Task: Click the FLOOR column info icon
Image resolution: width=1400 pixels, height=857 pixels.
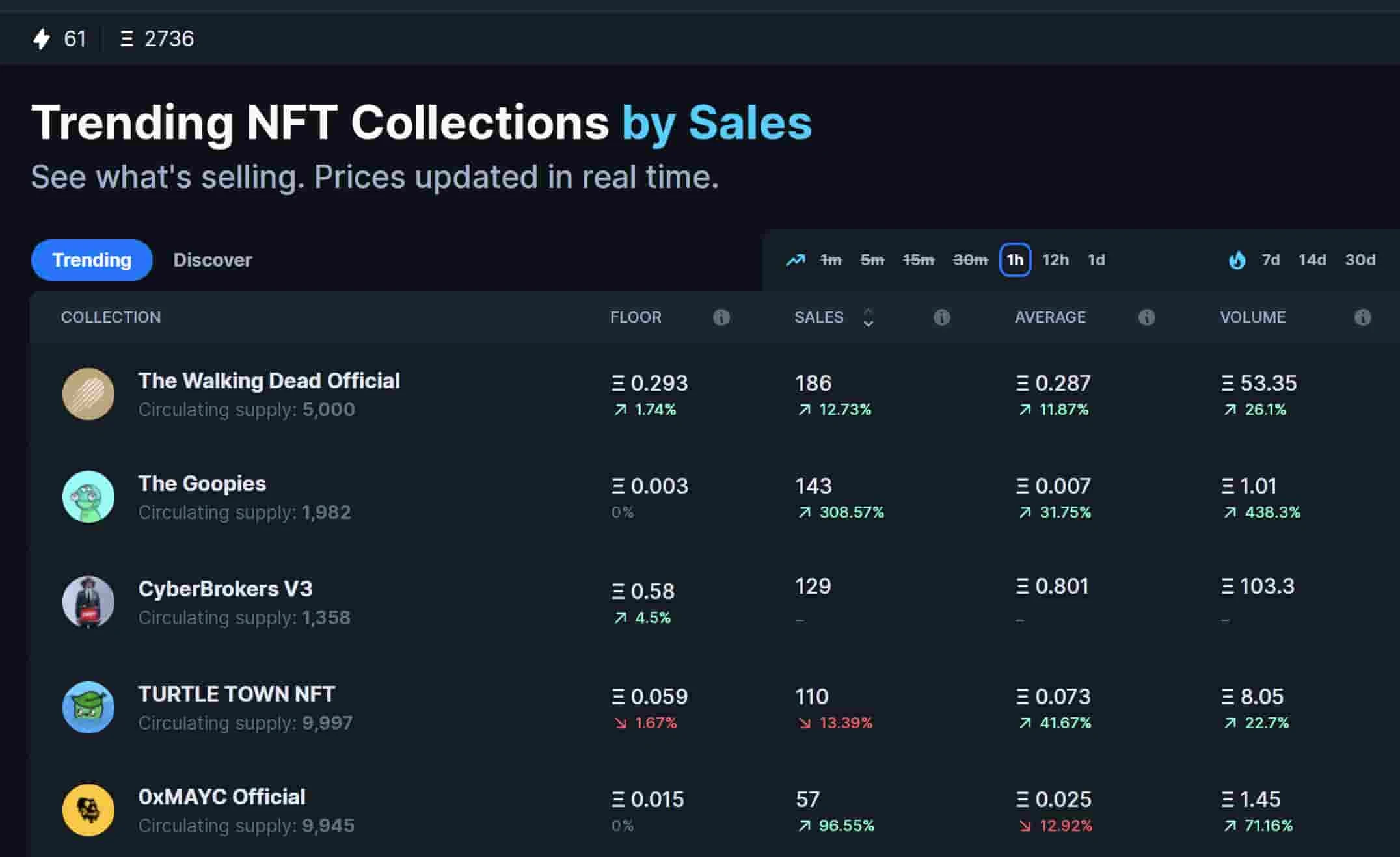Action: coord(721,317)
